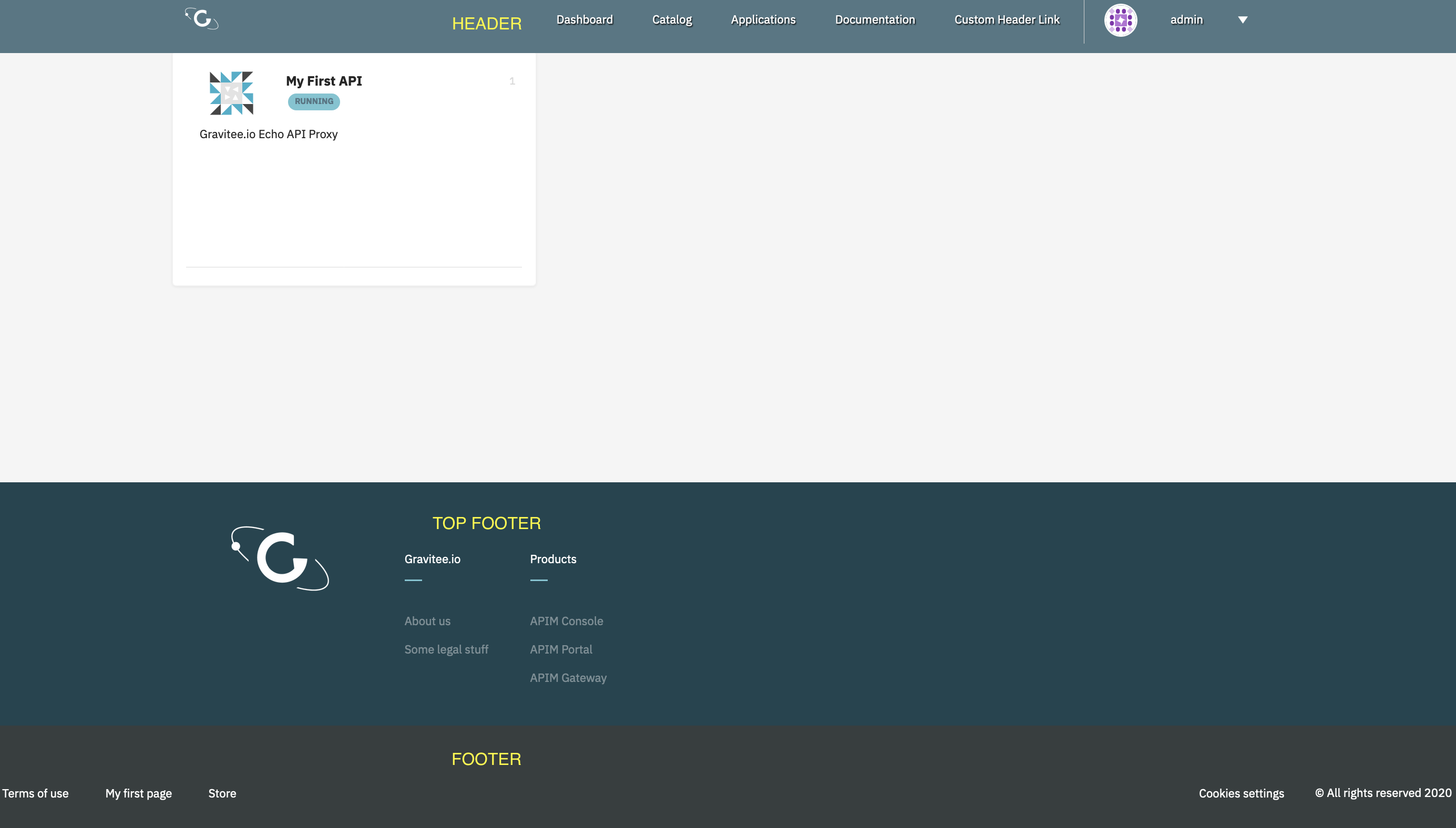Open the APIM Gateway link
Viewport: 1456px width, 828px height.
[568, 678]
